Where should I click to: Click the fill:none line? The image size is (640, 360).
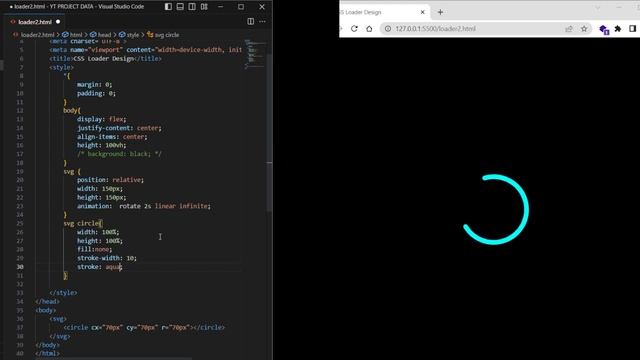[x=94, y=249]
